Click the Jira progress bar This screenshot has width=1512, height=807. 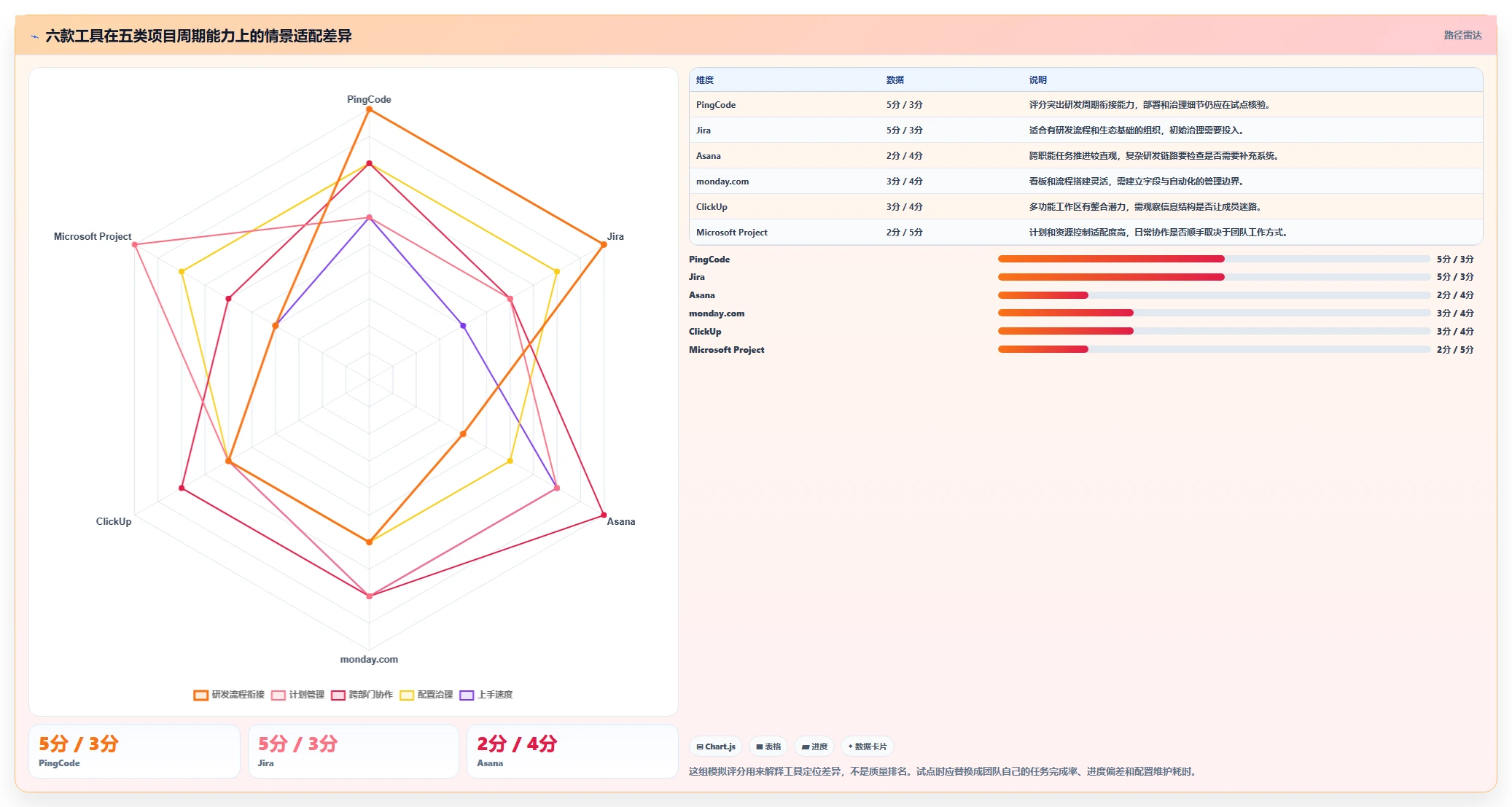click(x=1214, y=277)
